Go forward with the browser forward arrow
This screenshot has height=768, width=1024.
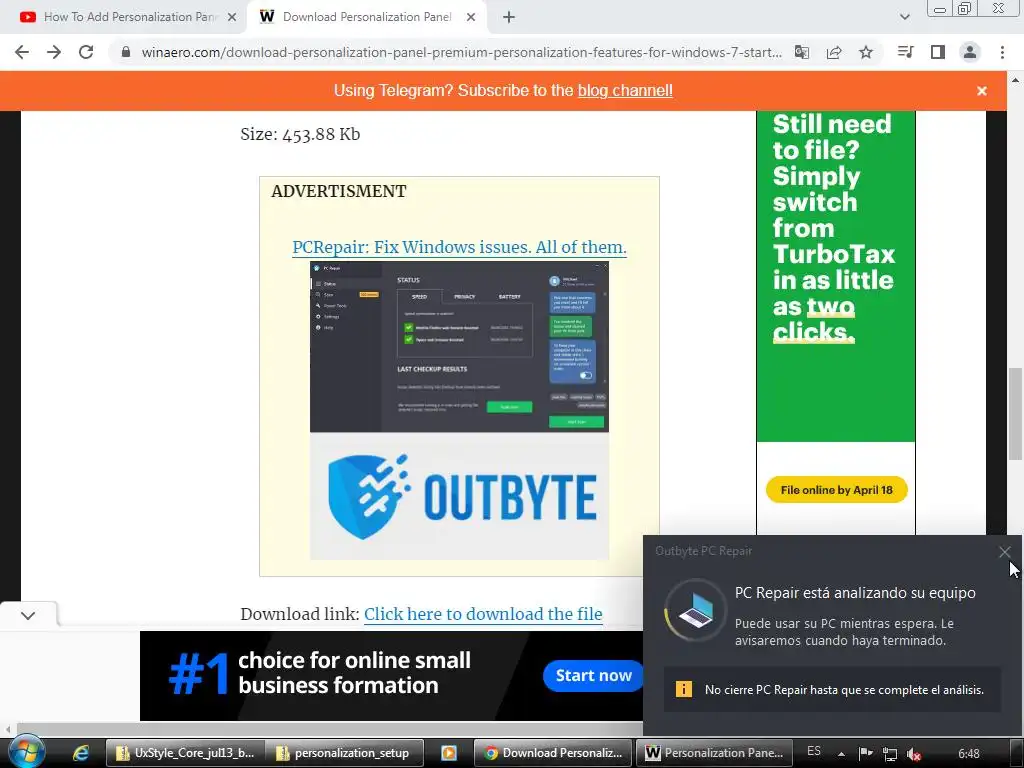(54, 52)
